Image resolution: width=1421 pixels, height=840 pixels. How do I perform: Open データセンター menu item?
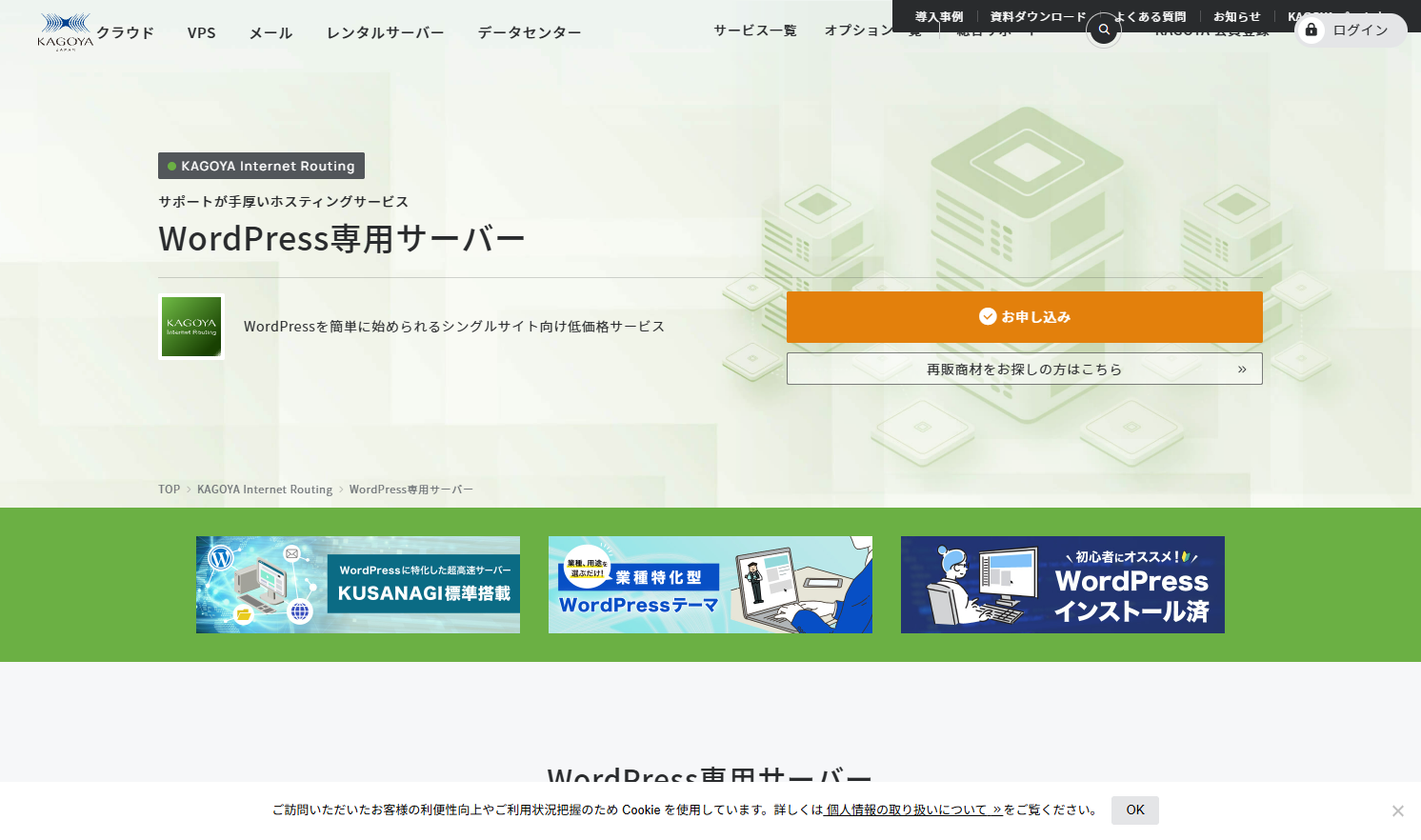coord(530,32)
